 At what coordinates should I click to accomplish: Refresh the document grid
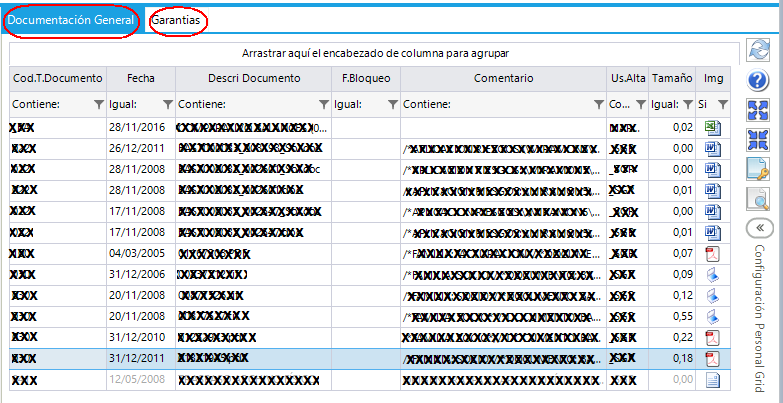(x=757, y=50)
